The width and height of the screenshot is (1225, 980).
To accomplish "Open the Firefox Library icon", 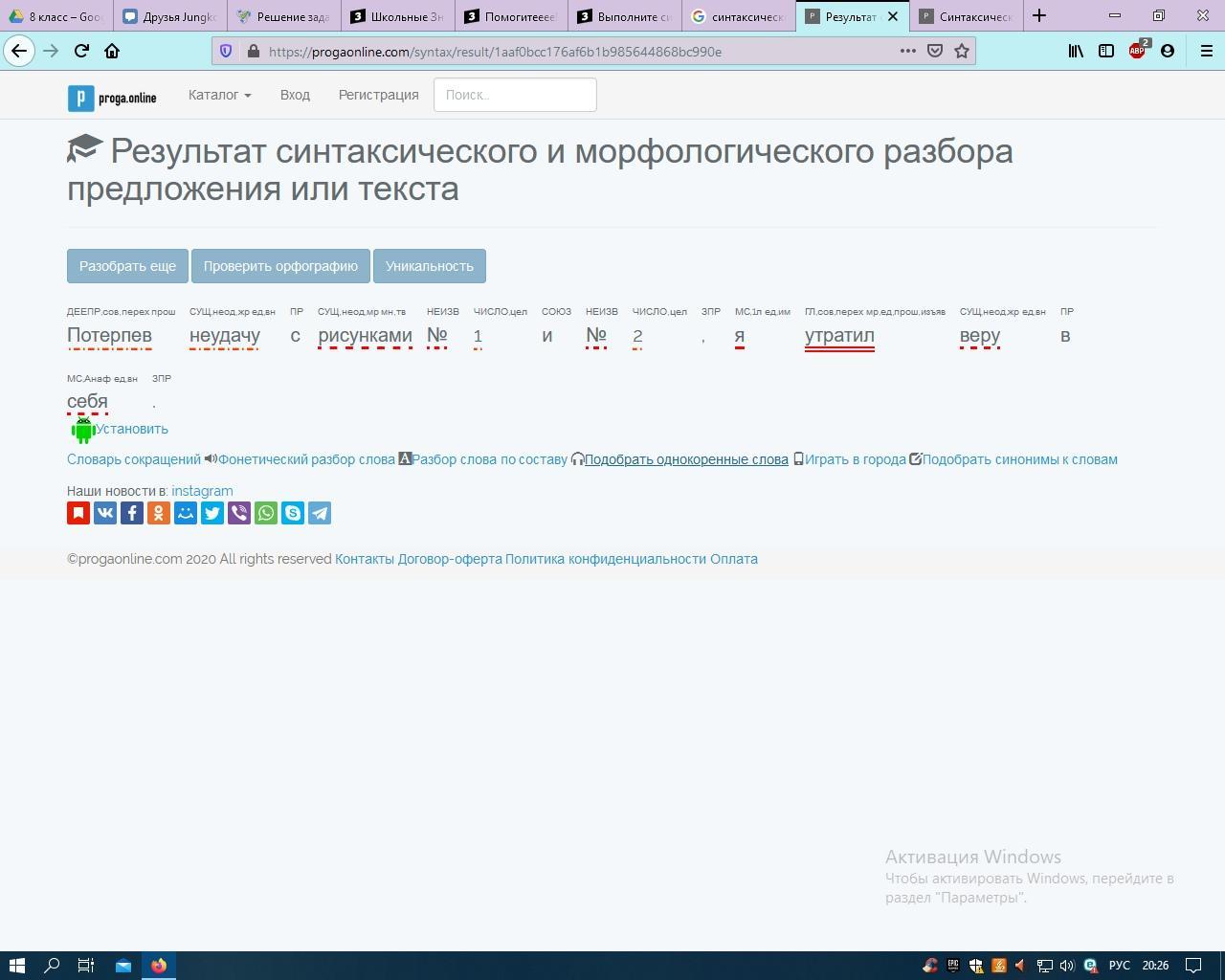I will click(1076, 51).
